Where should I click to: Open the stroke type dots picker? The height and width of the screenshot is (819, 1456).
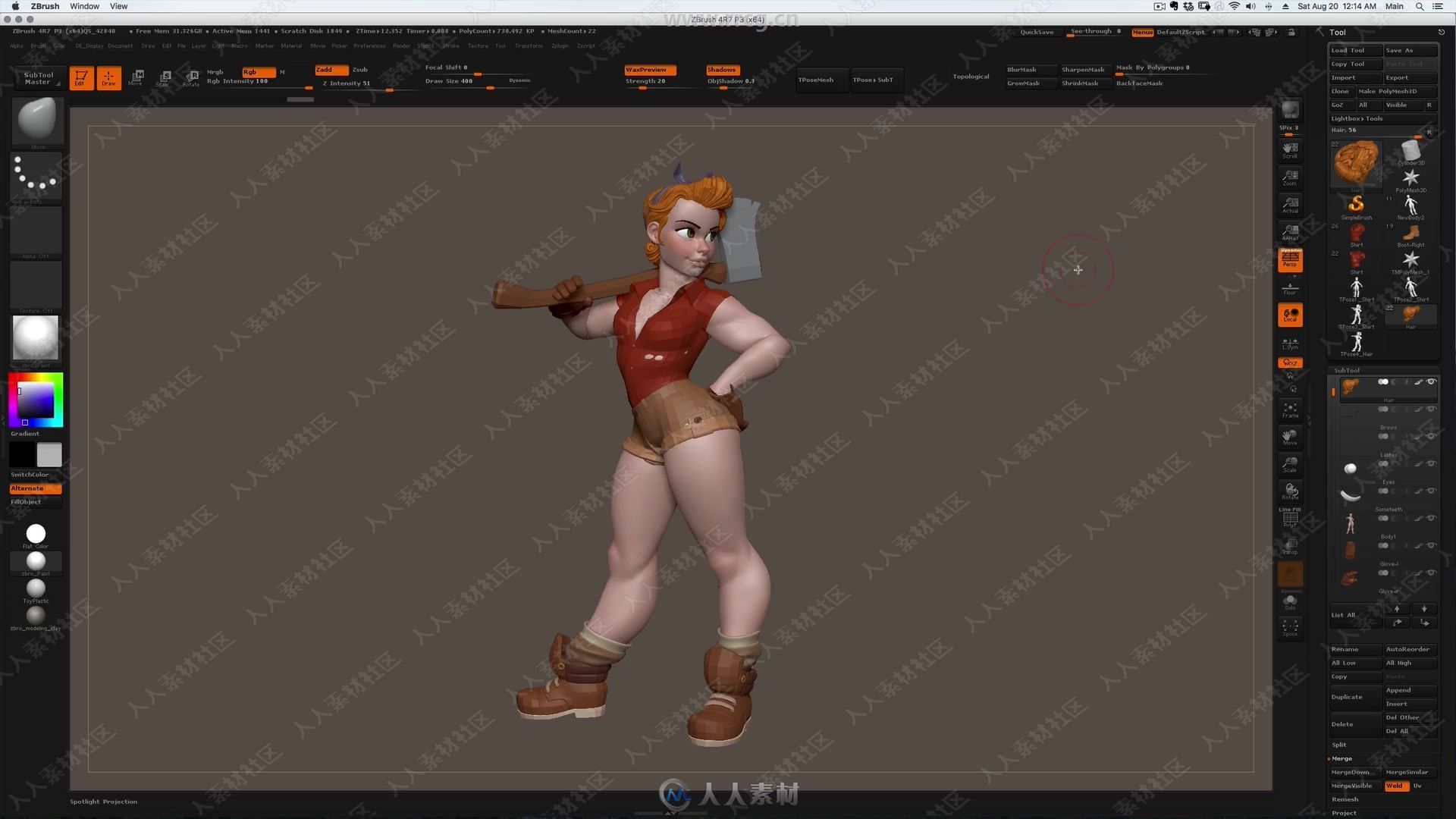pyautogui.click(x=36, y=177)
